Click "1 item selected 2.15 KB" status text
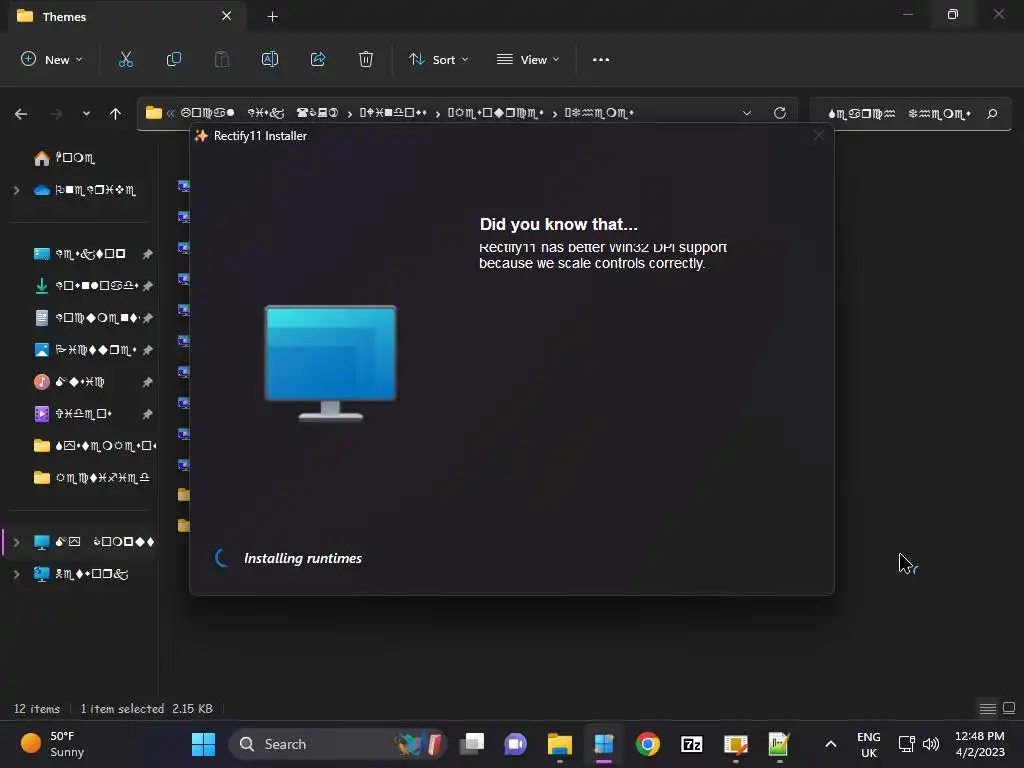Image resolution: width=1024 pixels, height=768 pixels. pyautogui.click(x=146, y=709)
